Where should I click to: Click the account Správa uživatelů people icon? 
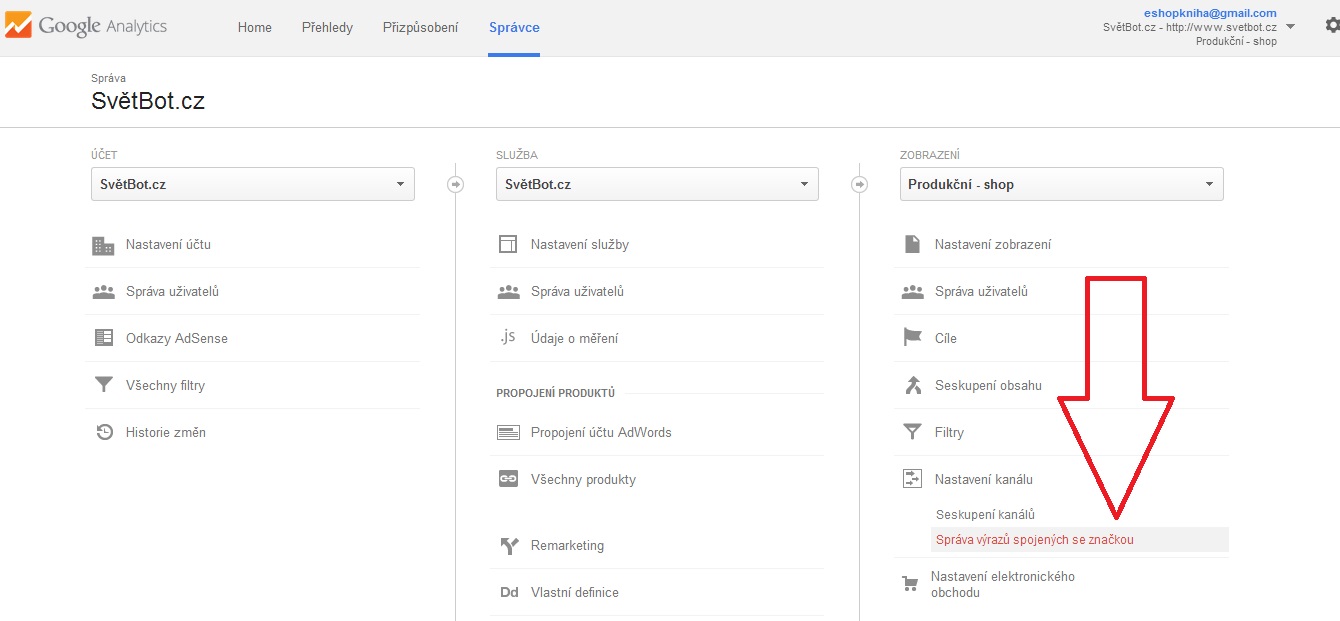(x=103, y=292)
